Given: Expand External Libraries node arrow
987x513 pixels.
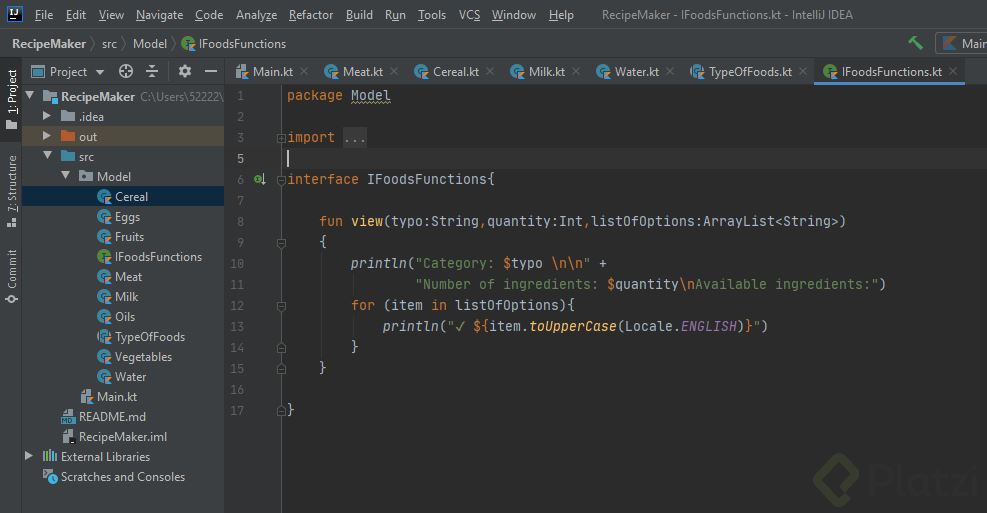Looking at the screenshot, I should (x=29, y=456).
